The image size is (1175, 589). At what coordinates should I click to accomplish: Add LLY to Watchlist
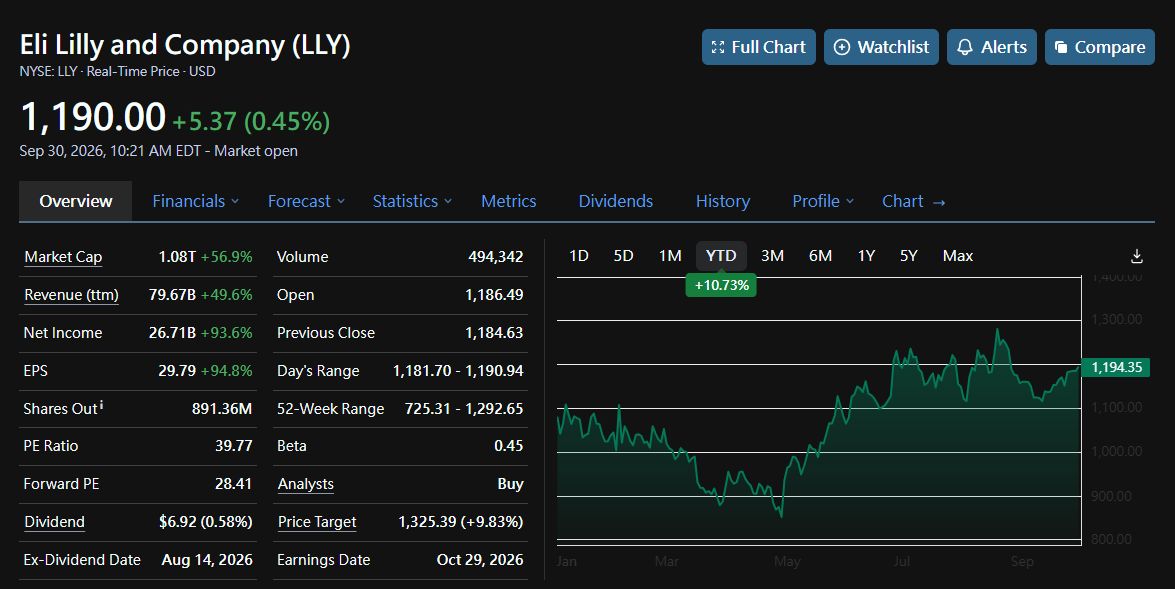click(881, 47)
